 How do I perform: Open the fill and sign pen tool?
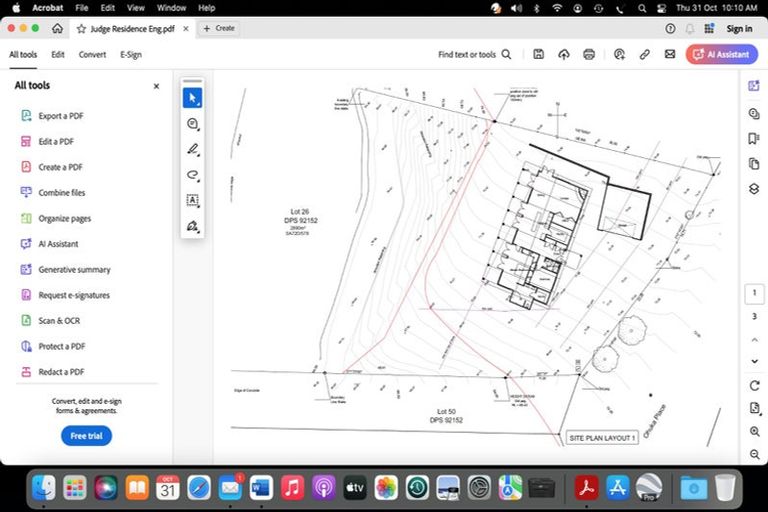click(x=193, y=226)
